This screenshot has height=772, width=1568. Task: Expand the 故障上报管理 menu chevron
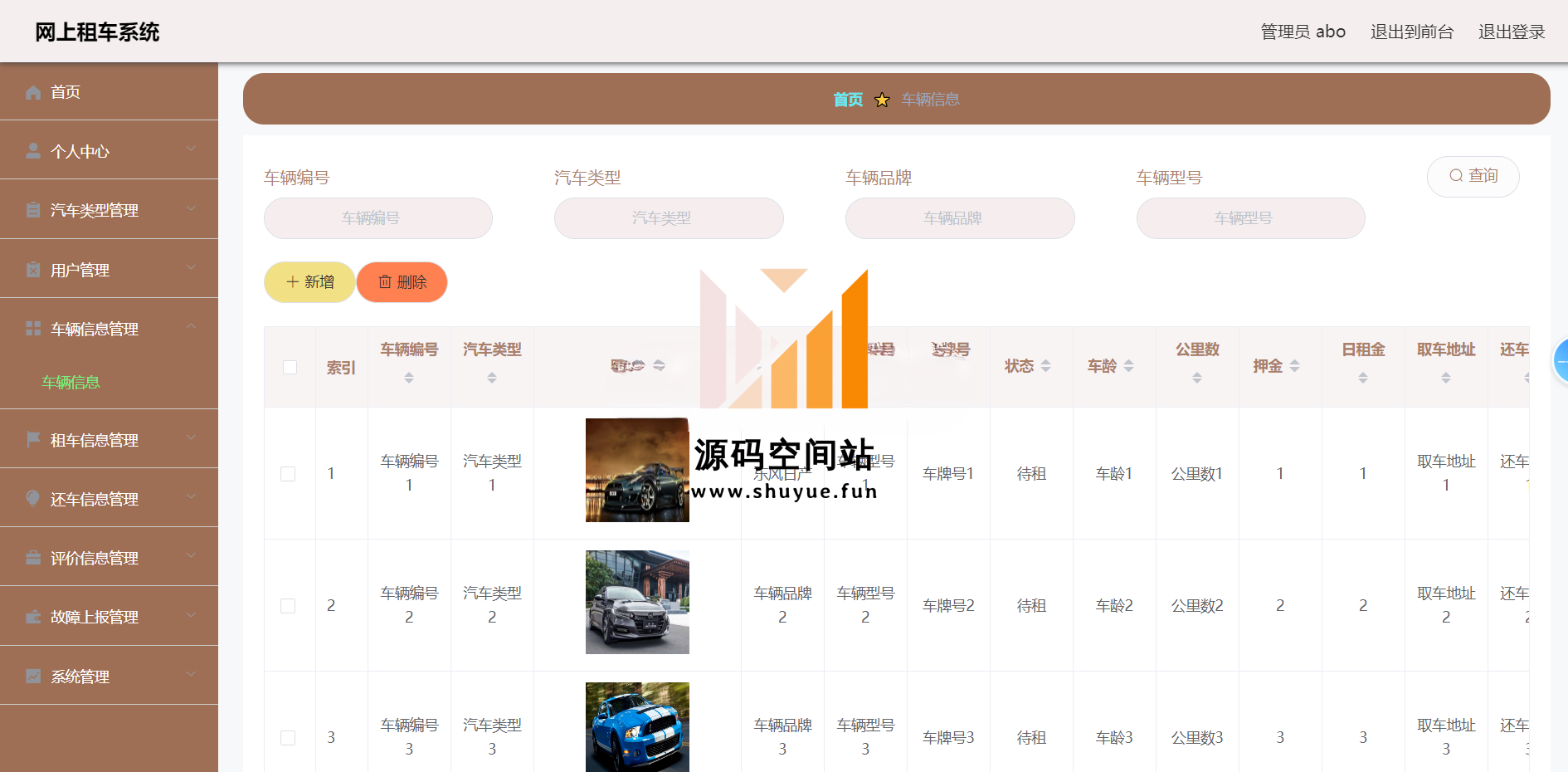192,615
